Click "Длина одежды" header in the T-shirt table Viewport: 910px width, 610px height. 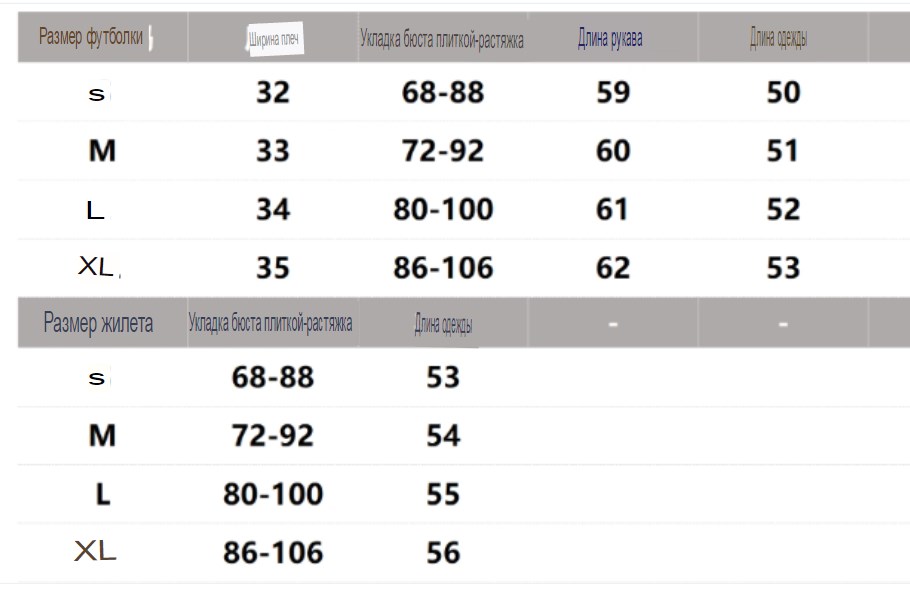point(779,39)
